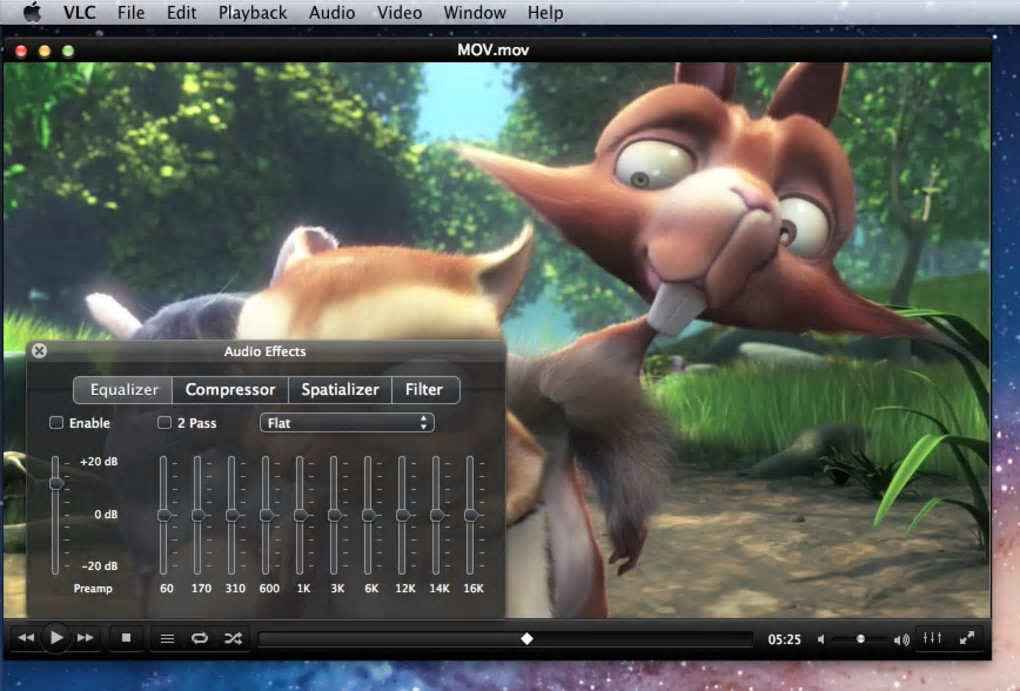Viewport: 1020px width, 691px height.
Task: Click the 310 Hz band slider
Action: click(x=232, y=515)
